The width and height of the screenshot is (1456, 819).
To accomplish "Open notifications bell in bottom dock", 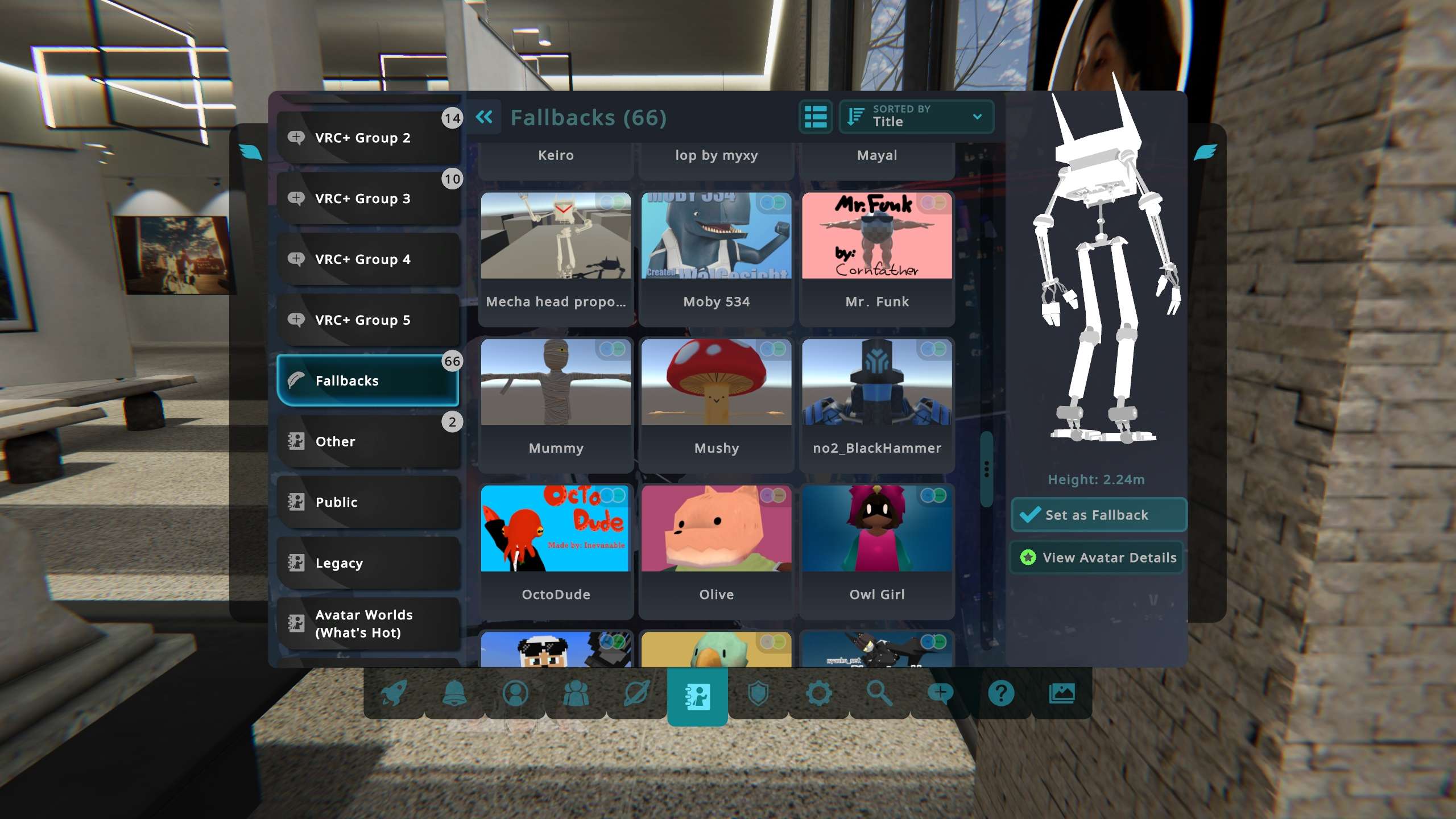I will (x=454, y=693).
